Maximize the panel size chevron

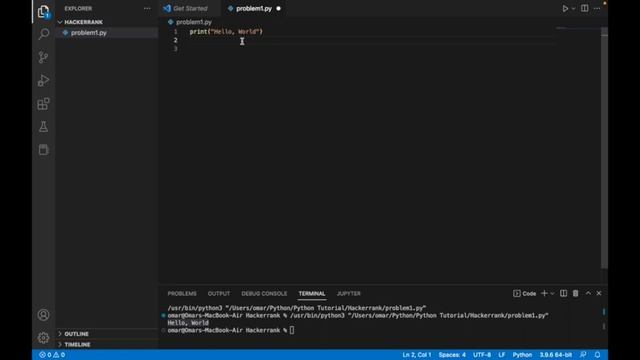(588, 293)
